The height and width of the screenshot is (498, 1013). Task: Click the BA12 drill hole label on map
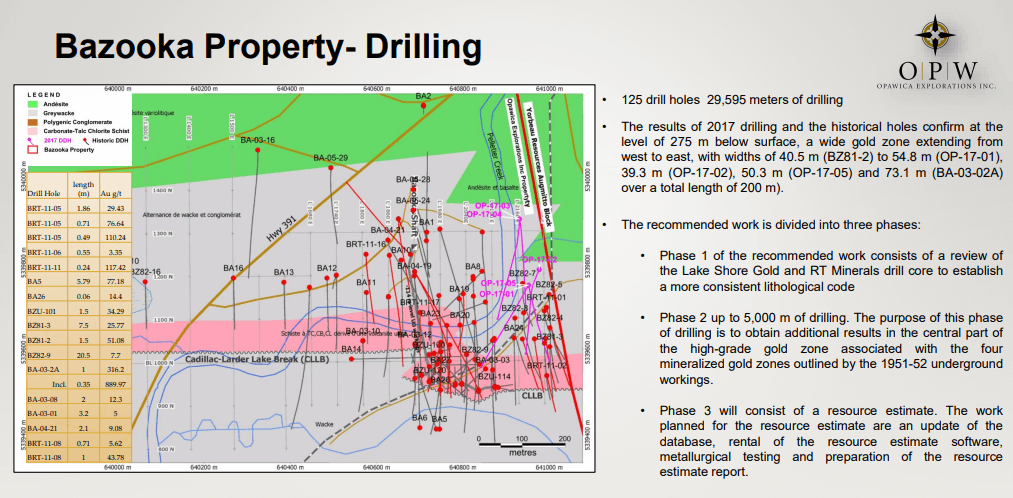click(327, 267)
